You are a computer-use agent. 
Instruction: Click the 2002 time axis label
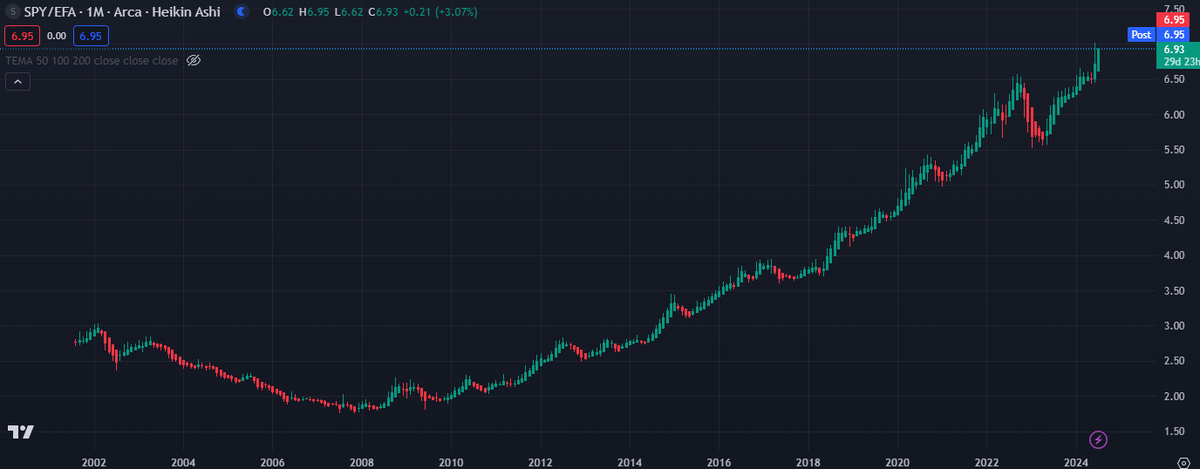[94, 462]
